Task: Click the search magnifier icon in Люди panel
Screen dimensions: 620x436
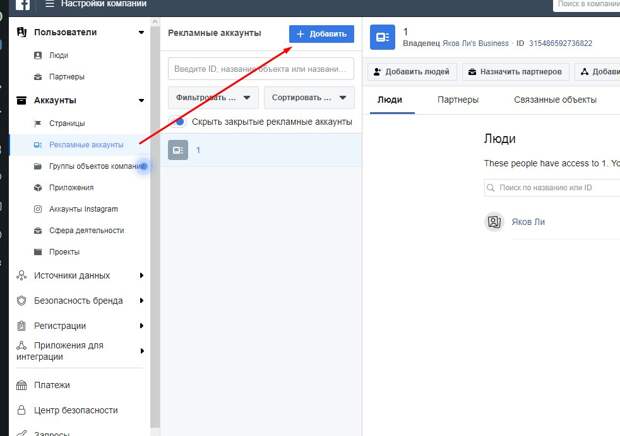Action: 491,188
